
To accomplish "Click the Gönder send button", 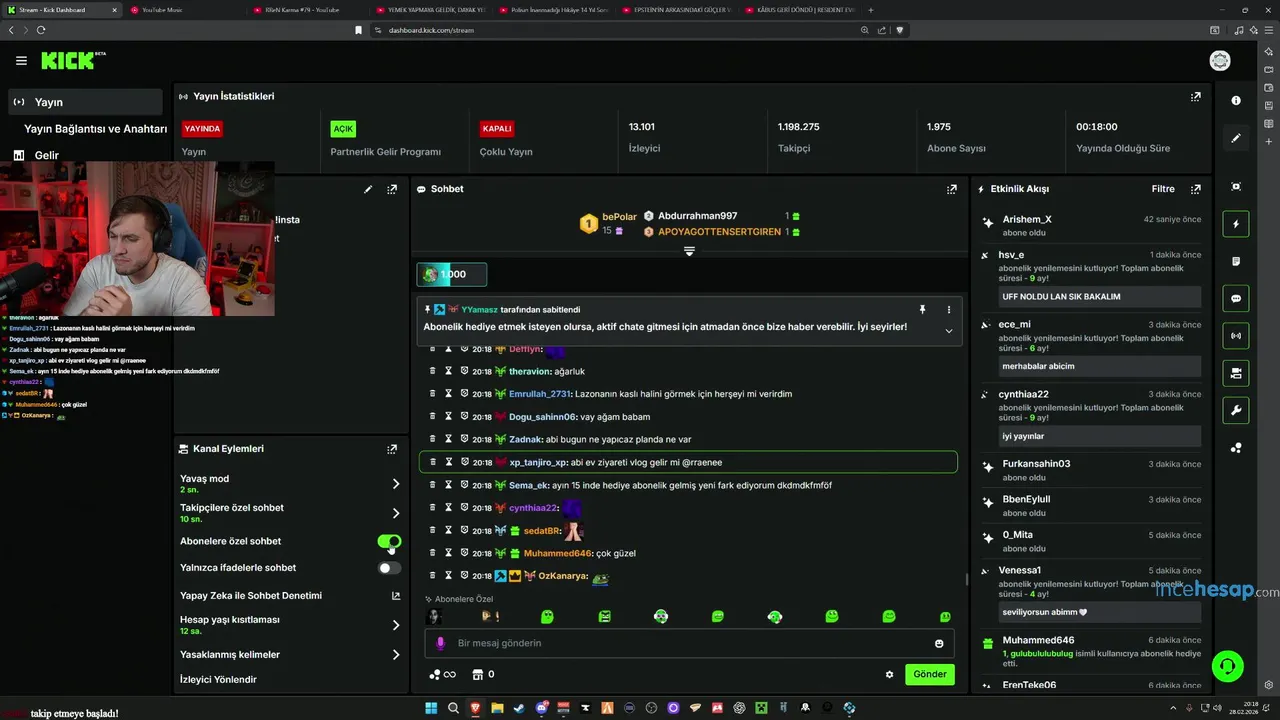I will point(929,674).
